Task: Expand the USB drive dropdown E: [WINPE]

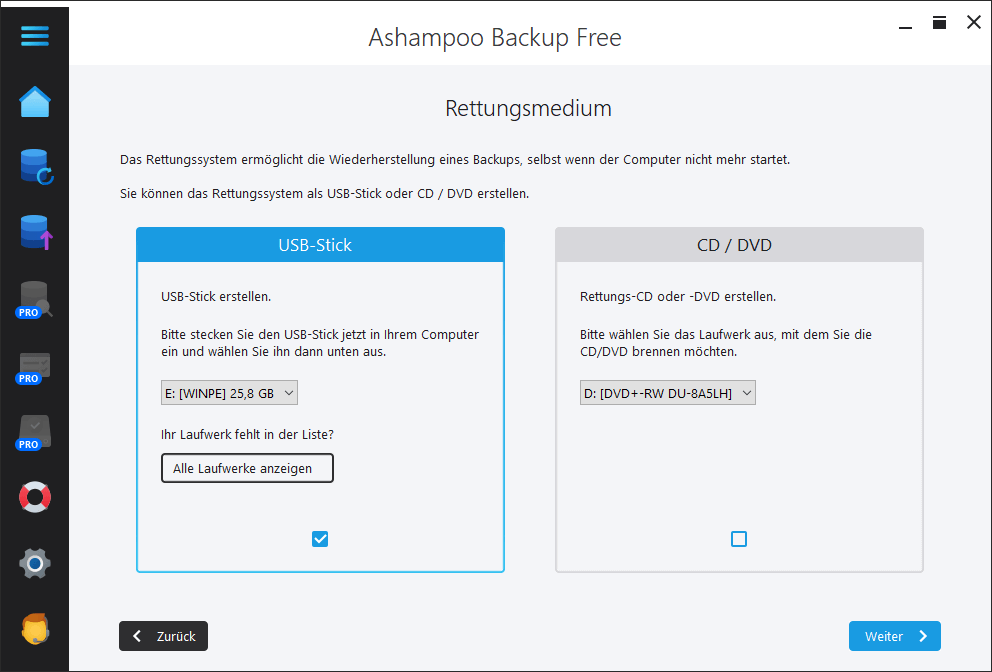Action: point(229,393)
